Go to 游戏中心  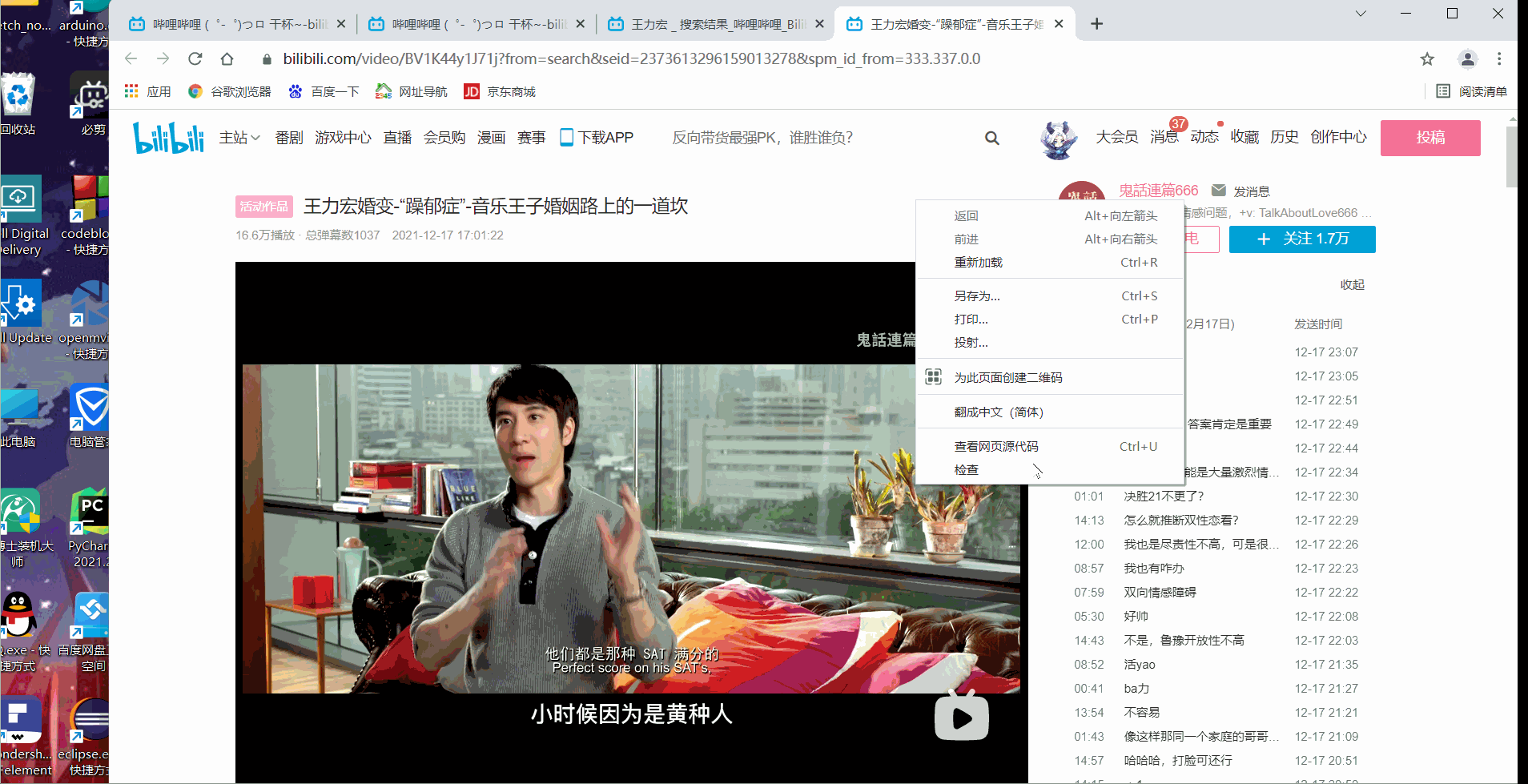343,138
